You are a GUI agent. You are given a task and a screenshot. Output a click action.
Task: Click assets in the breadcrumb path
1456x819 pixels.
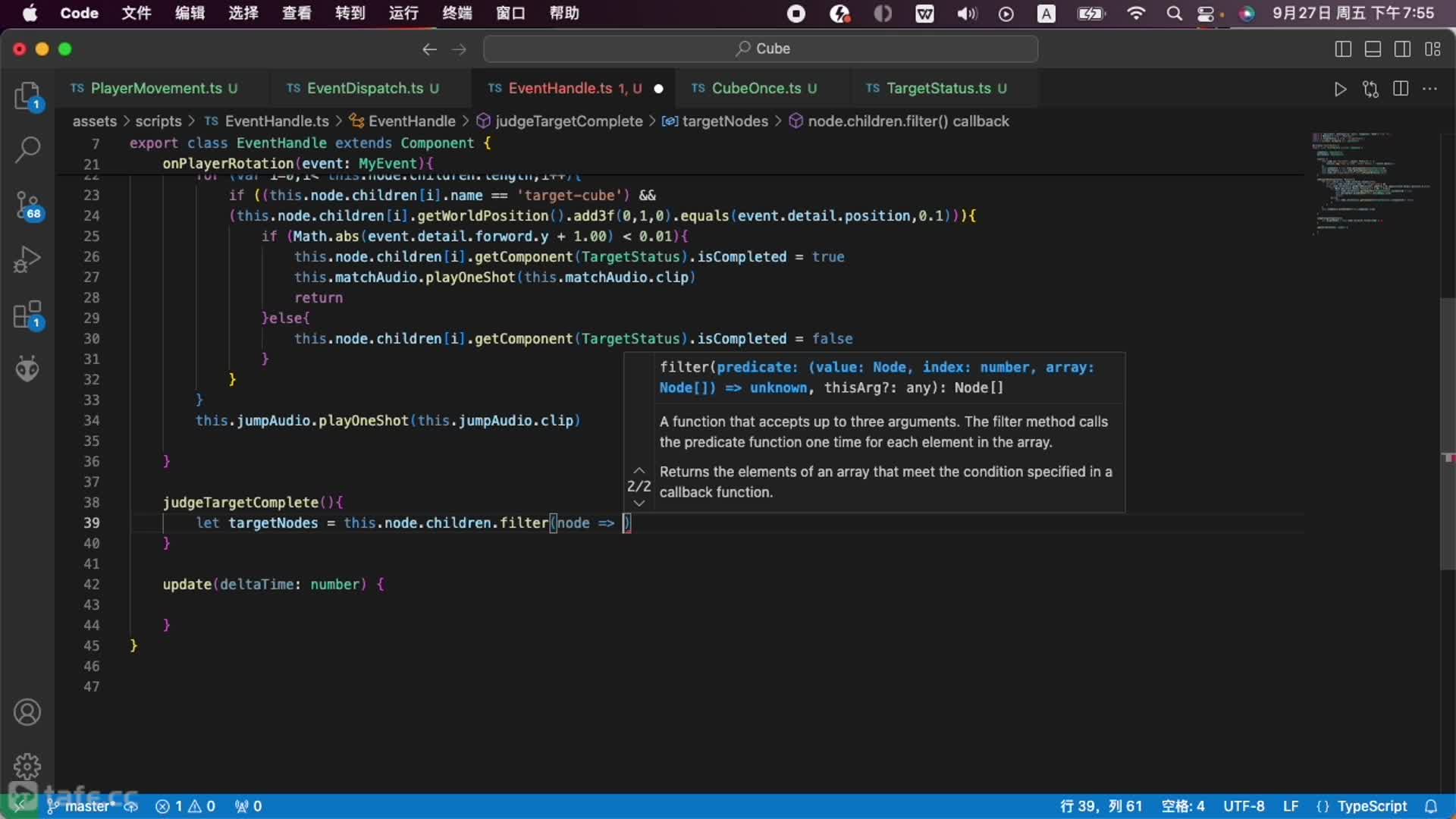click(x=95, y=121)
